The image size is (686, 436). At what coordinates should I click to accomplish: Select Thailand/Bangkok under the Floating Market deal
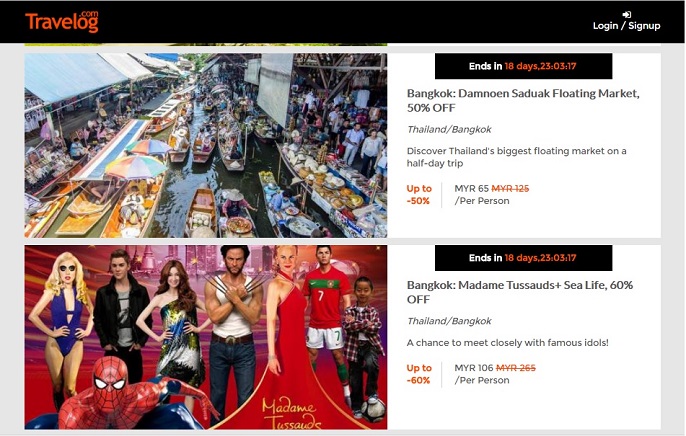pyautogui.click(x=449, y=129)
